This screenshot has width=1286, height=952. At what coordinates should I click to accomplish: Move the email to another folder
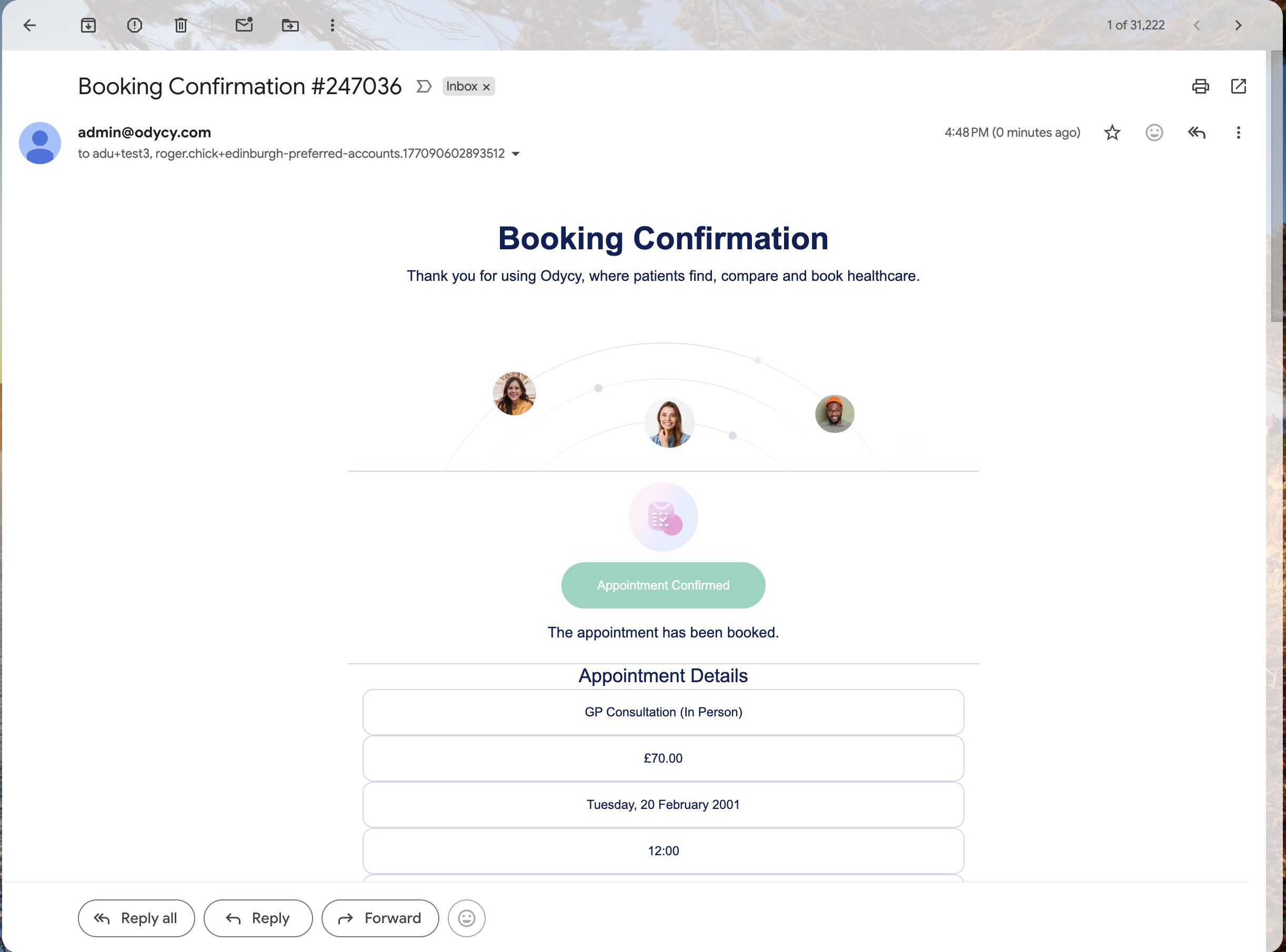tap(290, 25)
